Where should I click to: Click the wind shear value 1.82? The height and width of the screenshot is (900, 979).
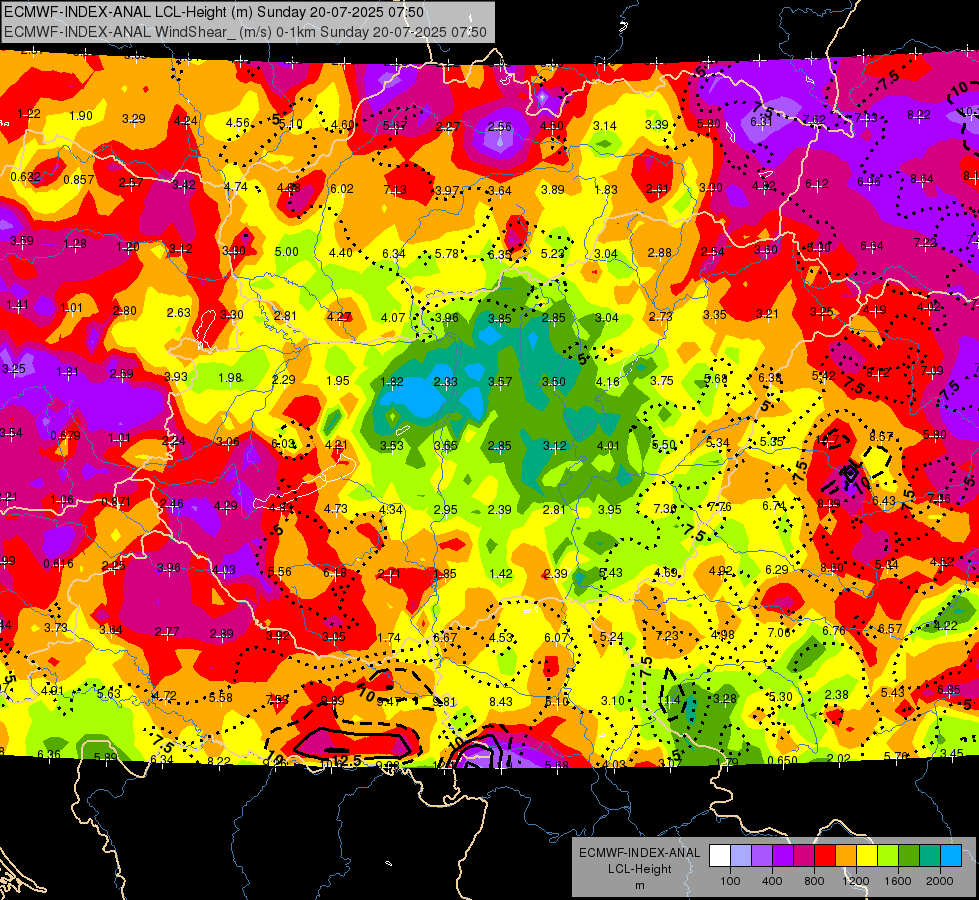(391, 382)
